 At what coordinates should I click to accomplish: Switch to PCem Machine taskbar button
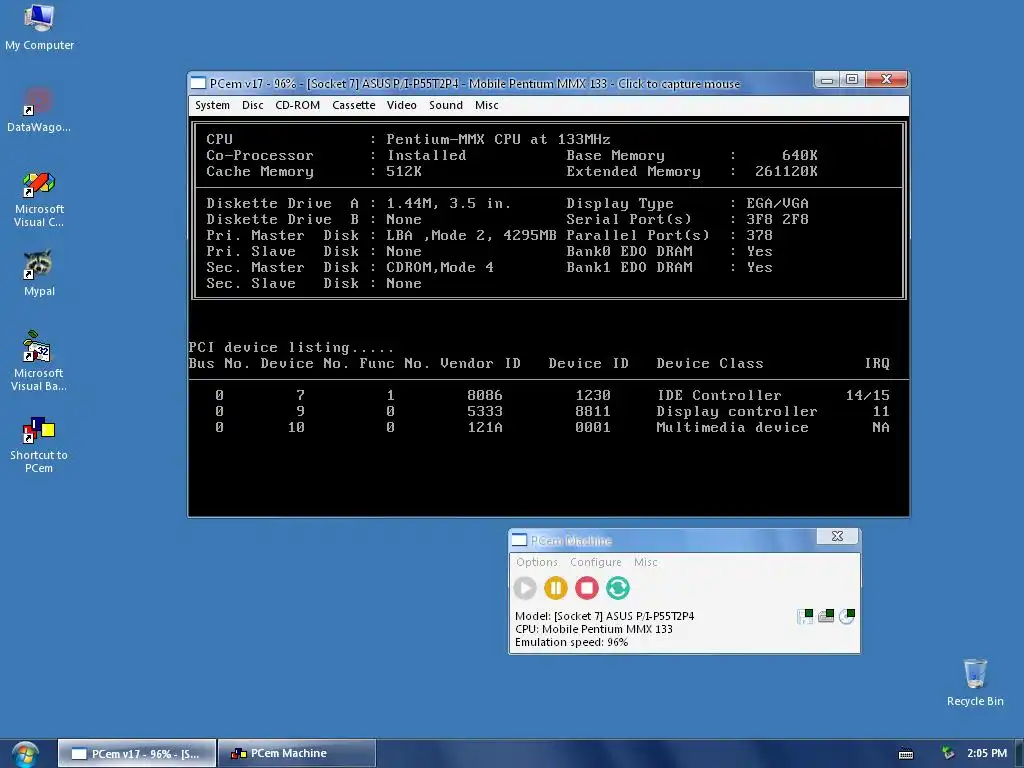coord(296,753)
